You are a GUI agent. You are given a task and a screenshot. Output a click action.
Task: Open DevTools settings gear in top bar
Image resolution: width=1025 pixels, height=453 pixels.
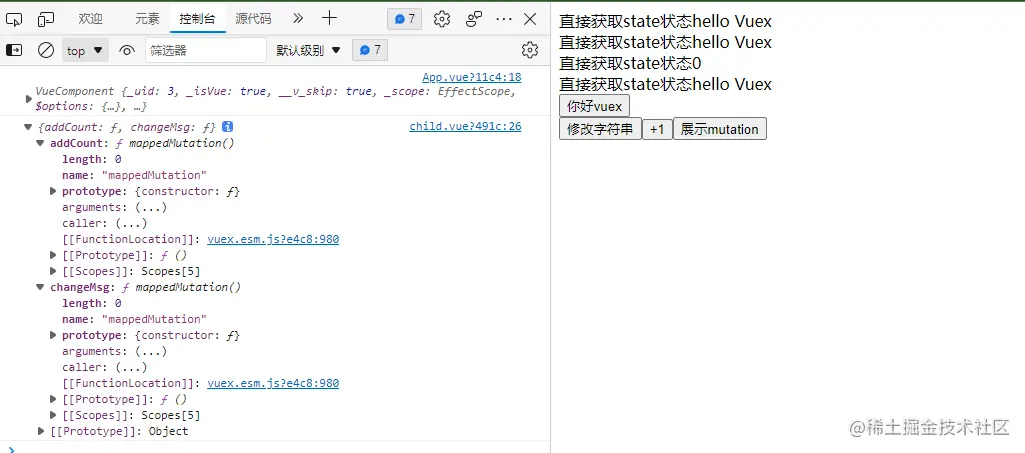442,19
